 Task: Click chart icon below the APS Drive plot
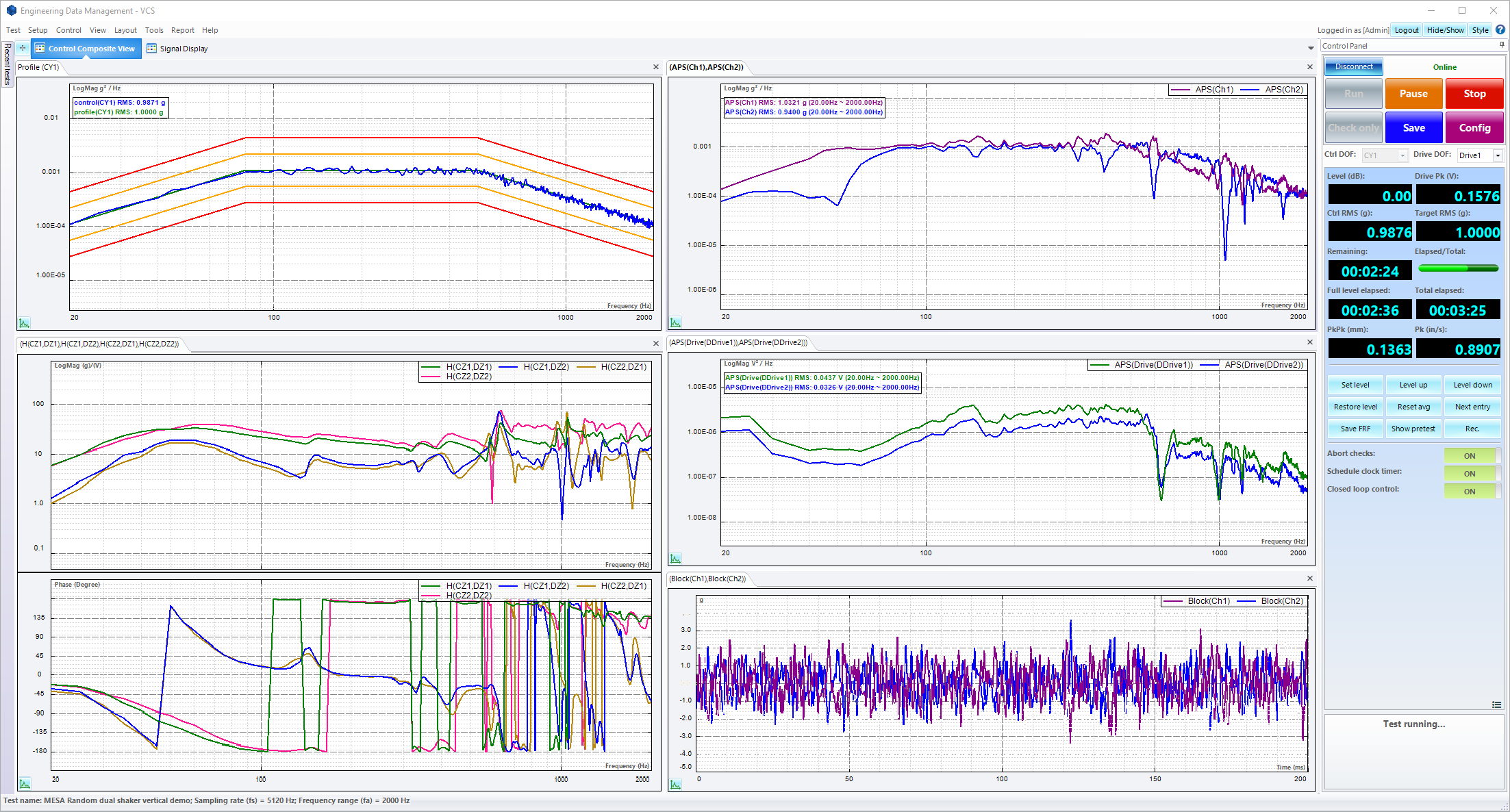point(676,559)
